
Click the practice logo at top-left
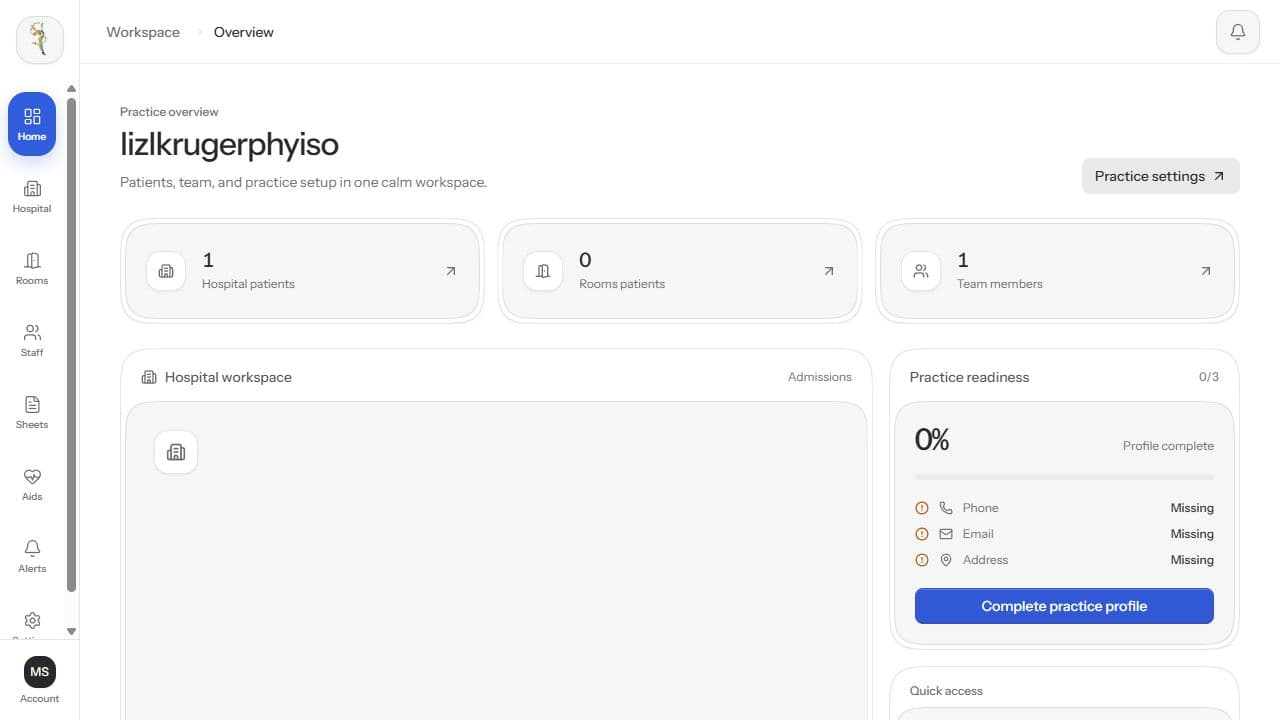pos(40,40)
